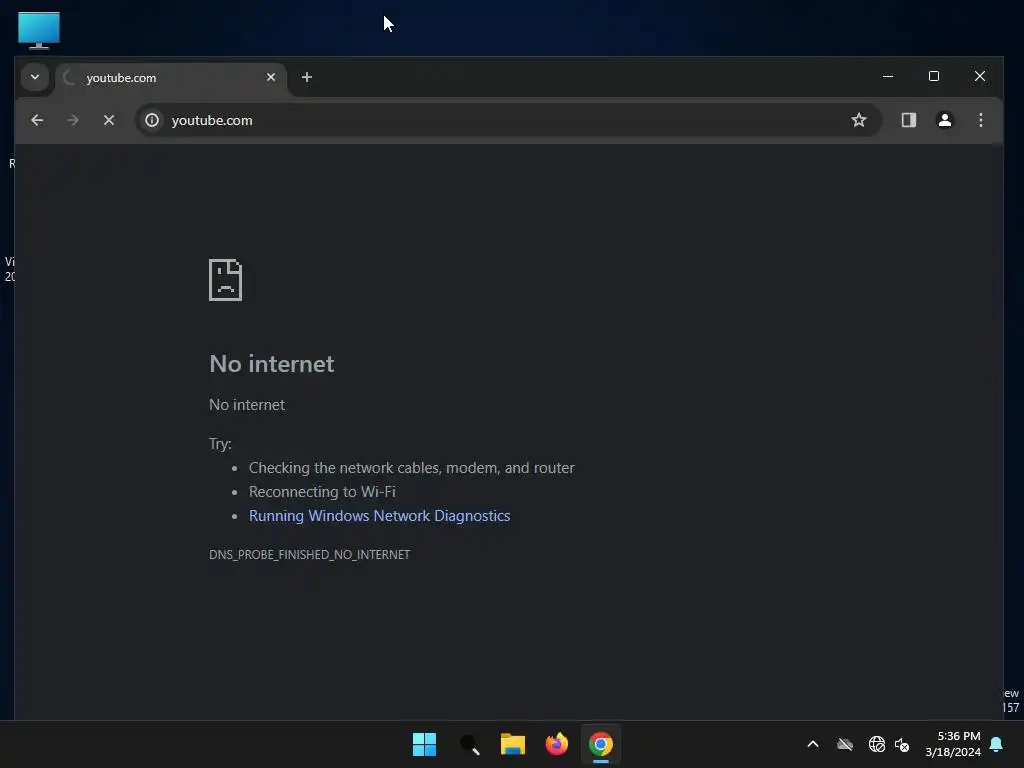This screenshot has height=768, width=1024.
Task: Maximize the Chrome window
Action: (x=934, y=76)
